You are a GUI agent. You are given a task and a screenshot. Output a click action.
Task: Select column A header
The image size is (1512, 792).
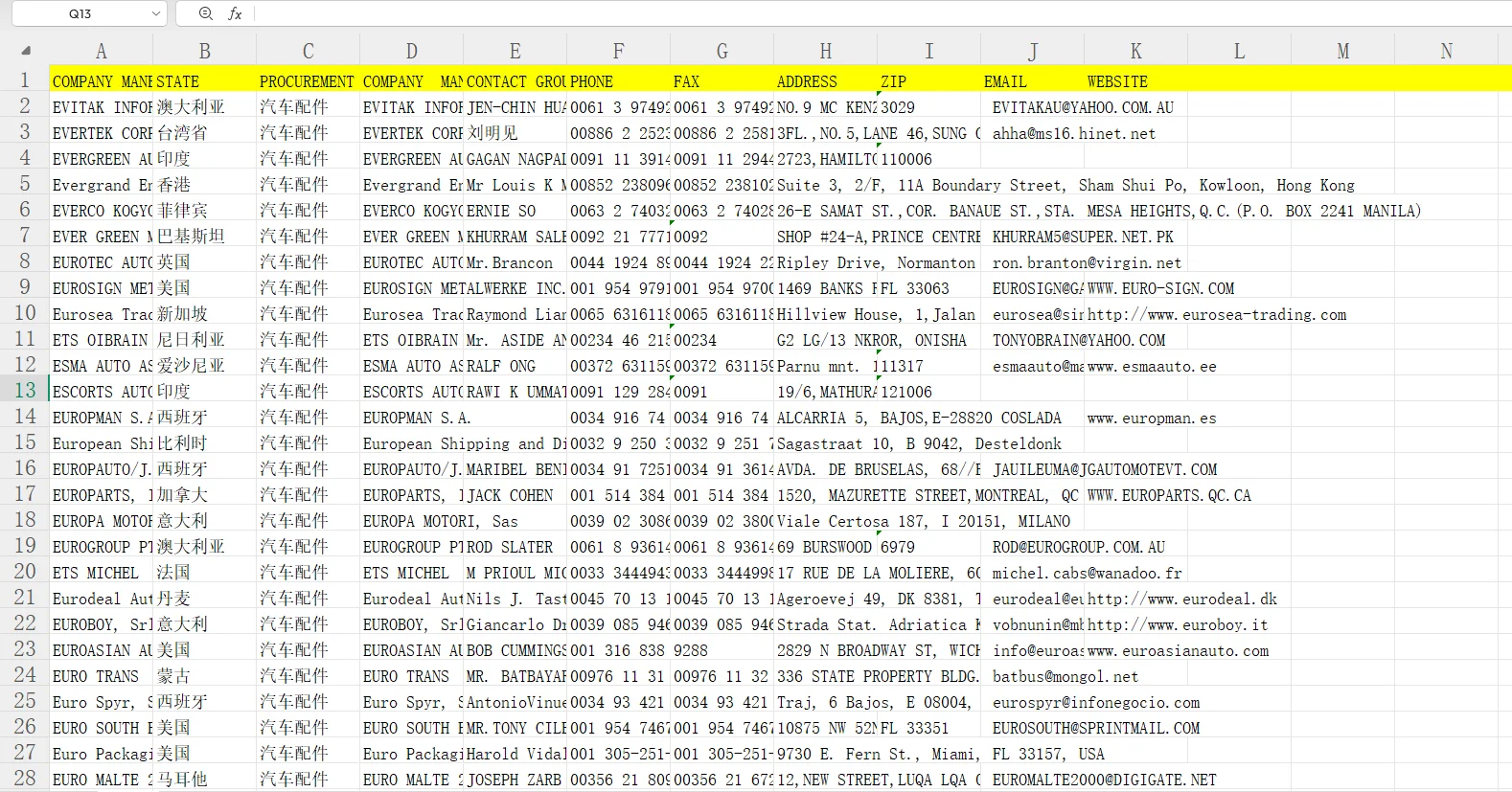pos(101,52)
